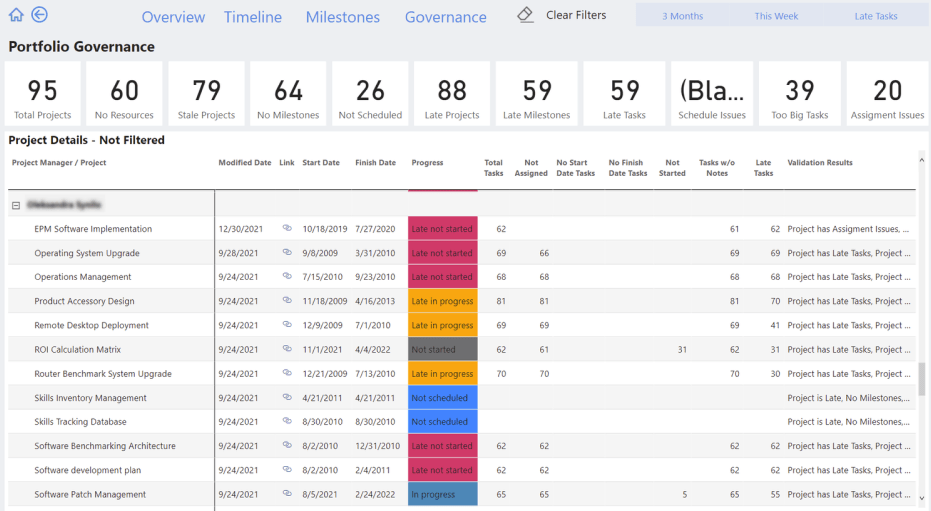Switch to the Governance tab

coord(446,17)
